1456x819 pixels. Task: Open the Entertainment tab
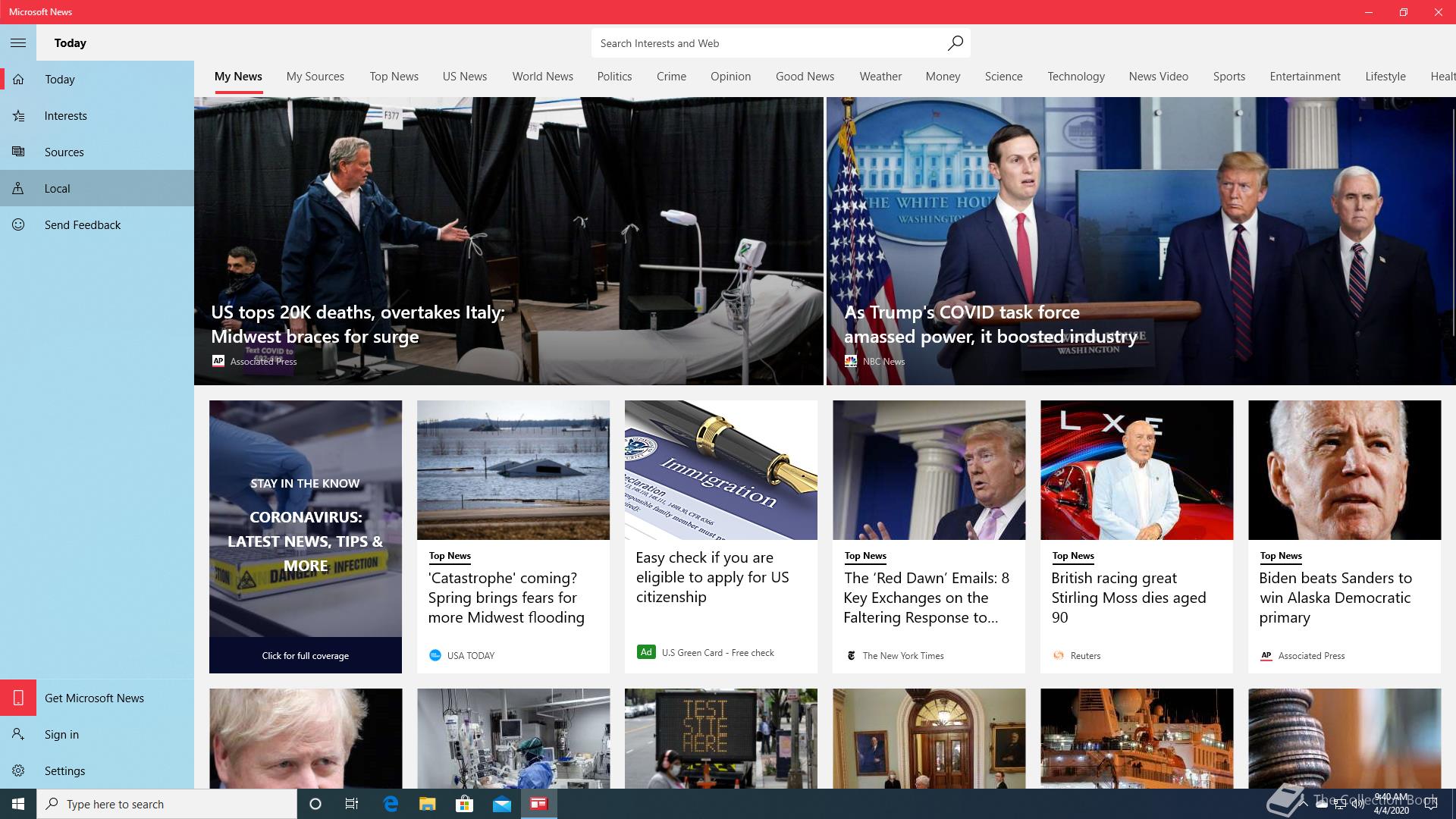(1305, 77)
